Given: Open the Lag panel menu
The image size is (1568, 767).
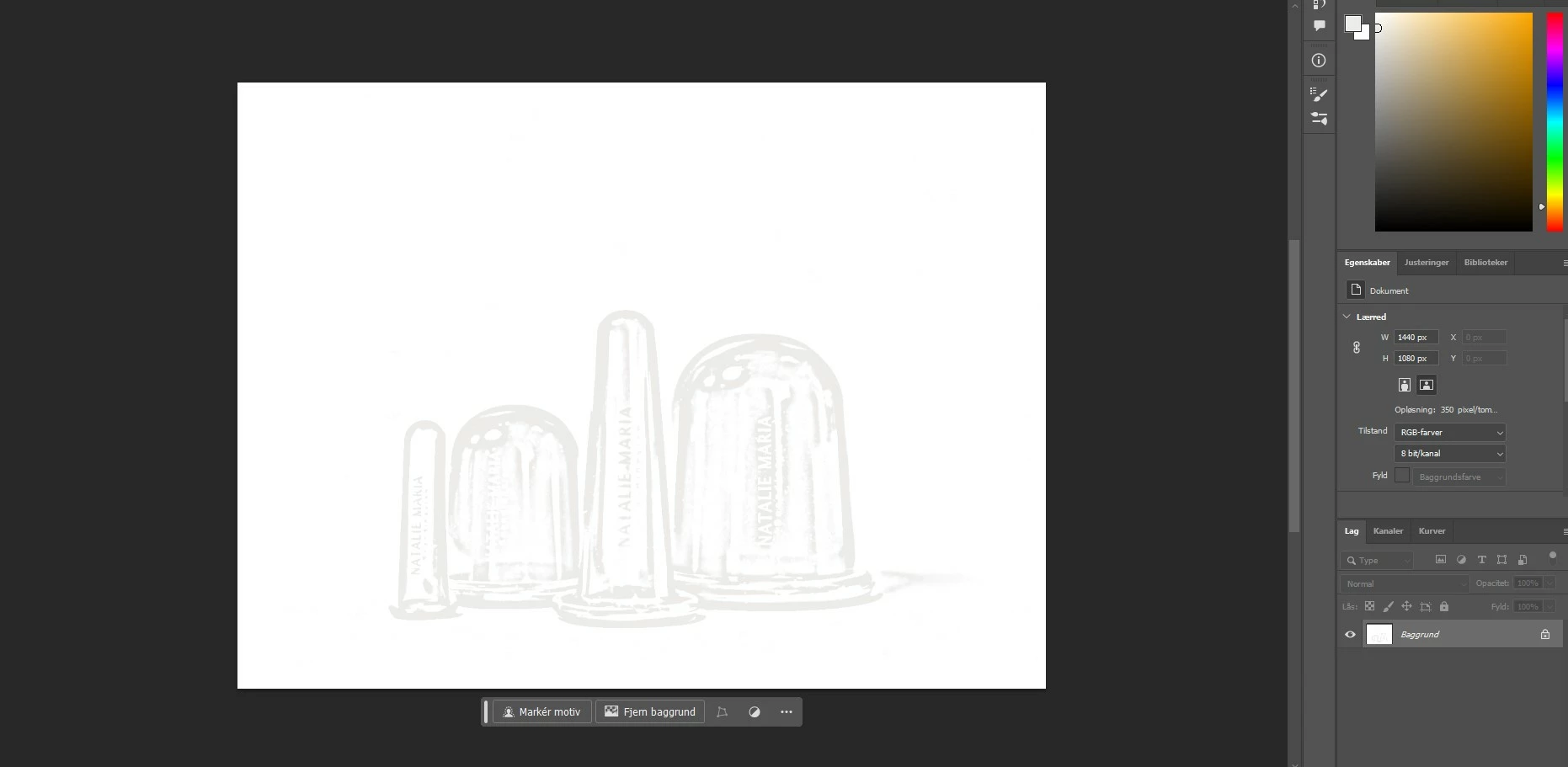Looking at the screenshot, I should click(1565, 531).
